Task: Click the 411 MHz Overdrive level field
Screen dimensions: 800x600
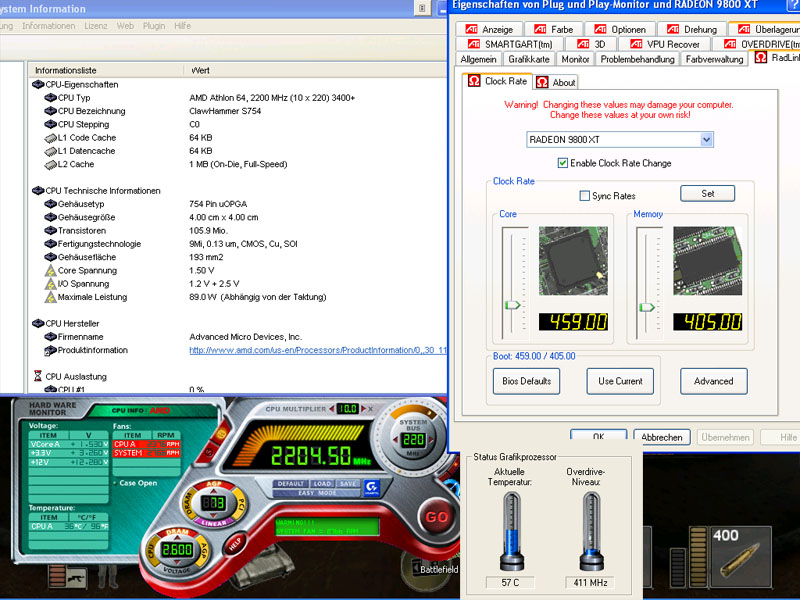Action: click(x=590, y=582)
